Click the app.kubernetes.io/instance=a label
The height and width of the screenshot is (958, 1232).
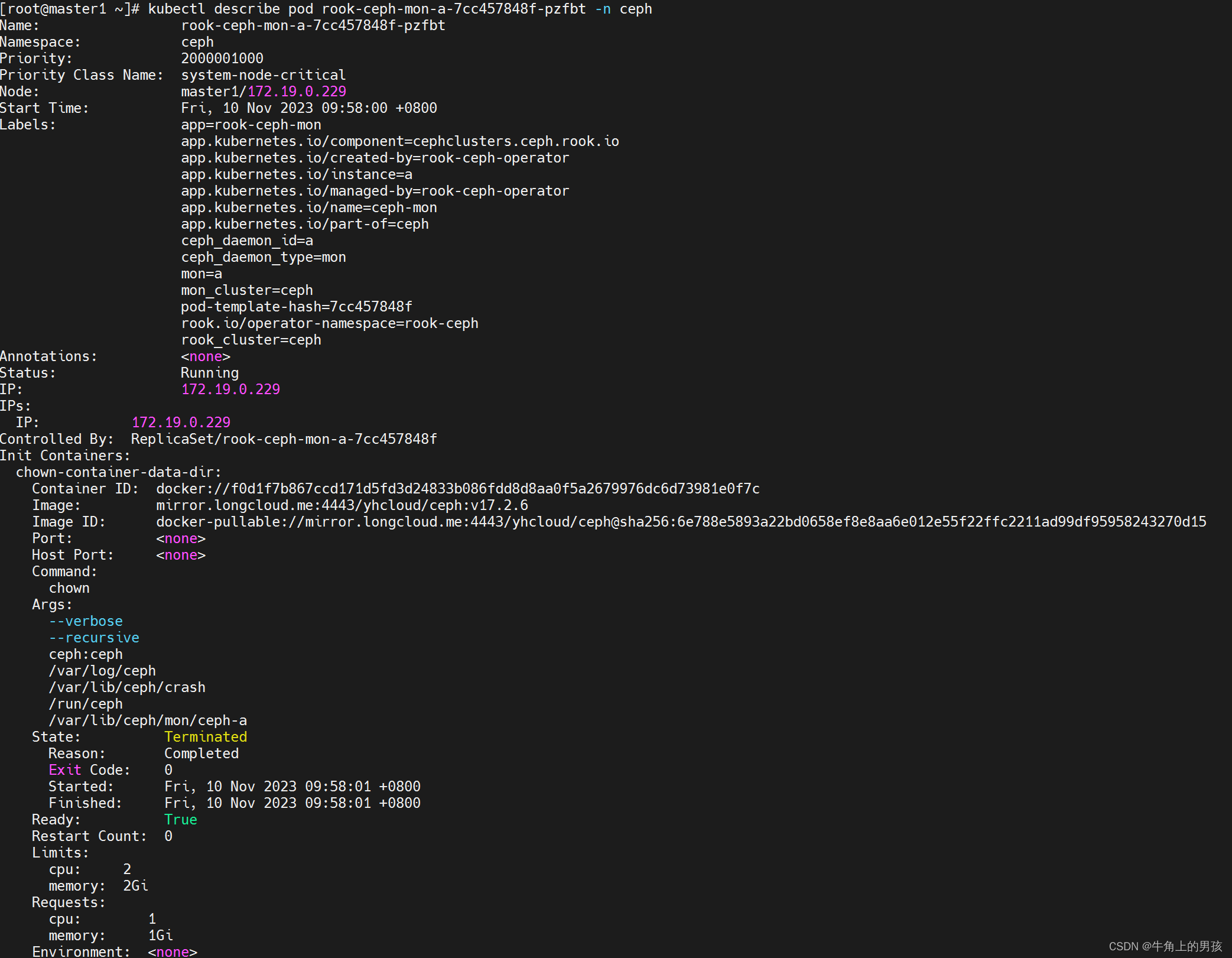[x=297, y=174]
